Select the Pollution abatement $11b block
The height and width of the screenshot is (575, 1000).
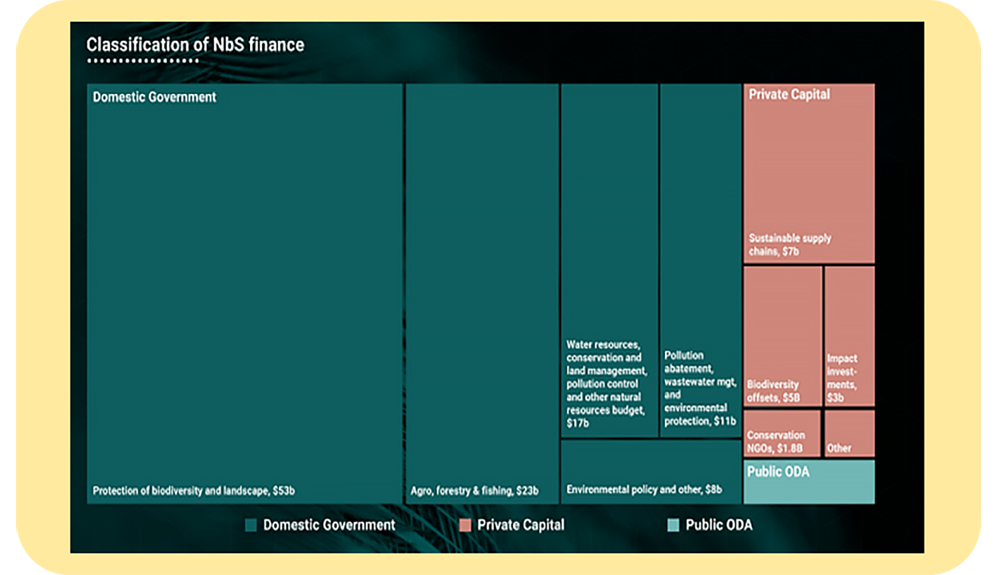click(700, 250)
